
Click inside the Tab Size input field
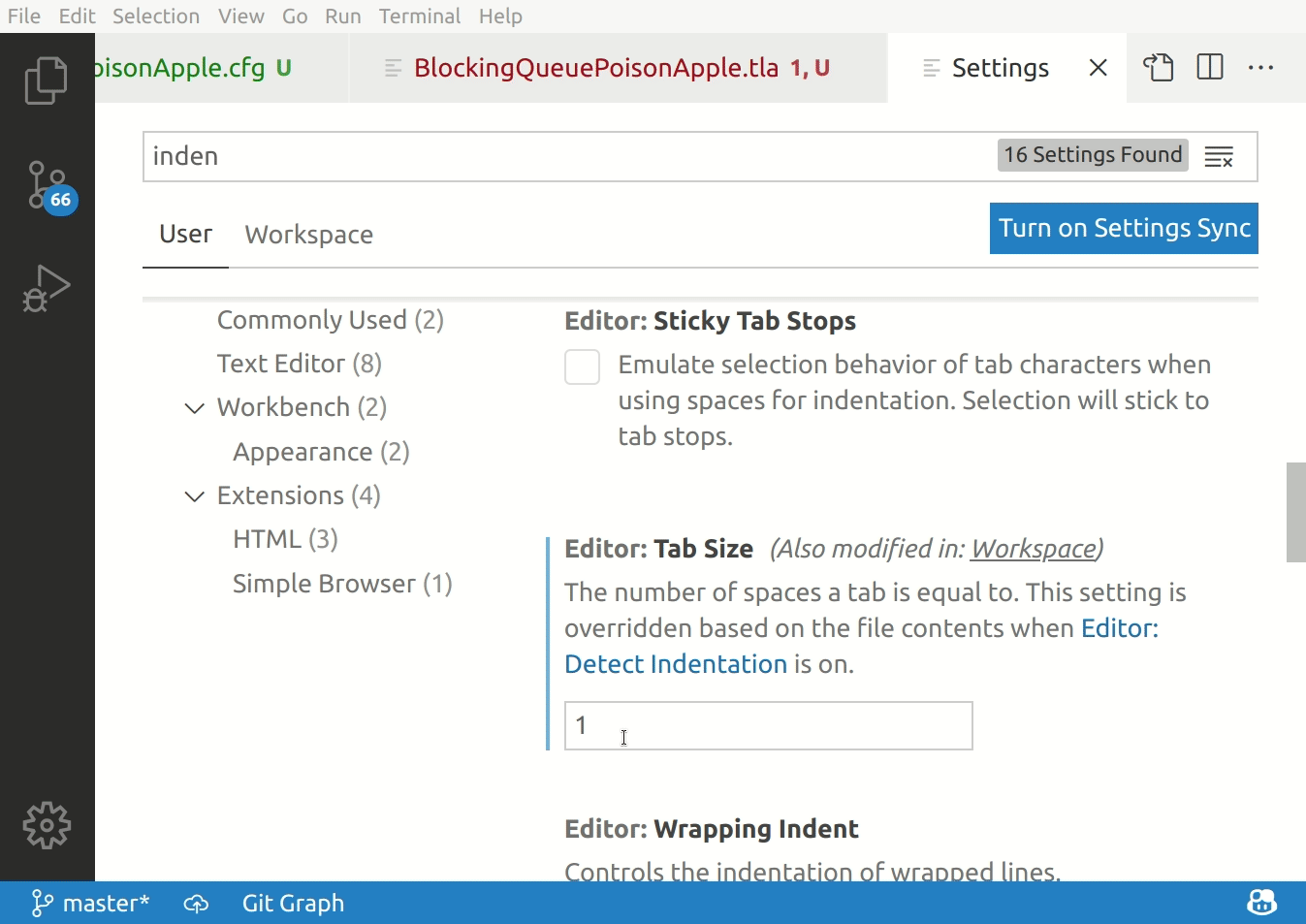(x=767, y=725)
